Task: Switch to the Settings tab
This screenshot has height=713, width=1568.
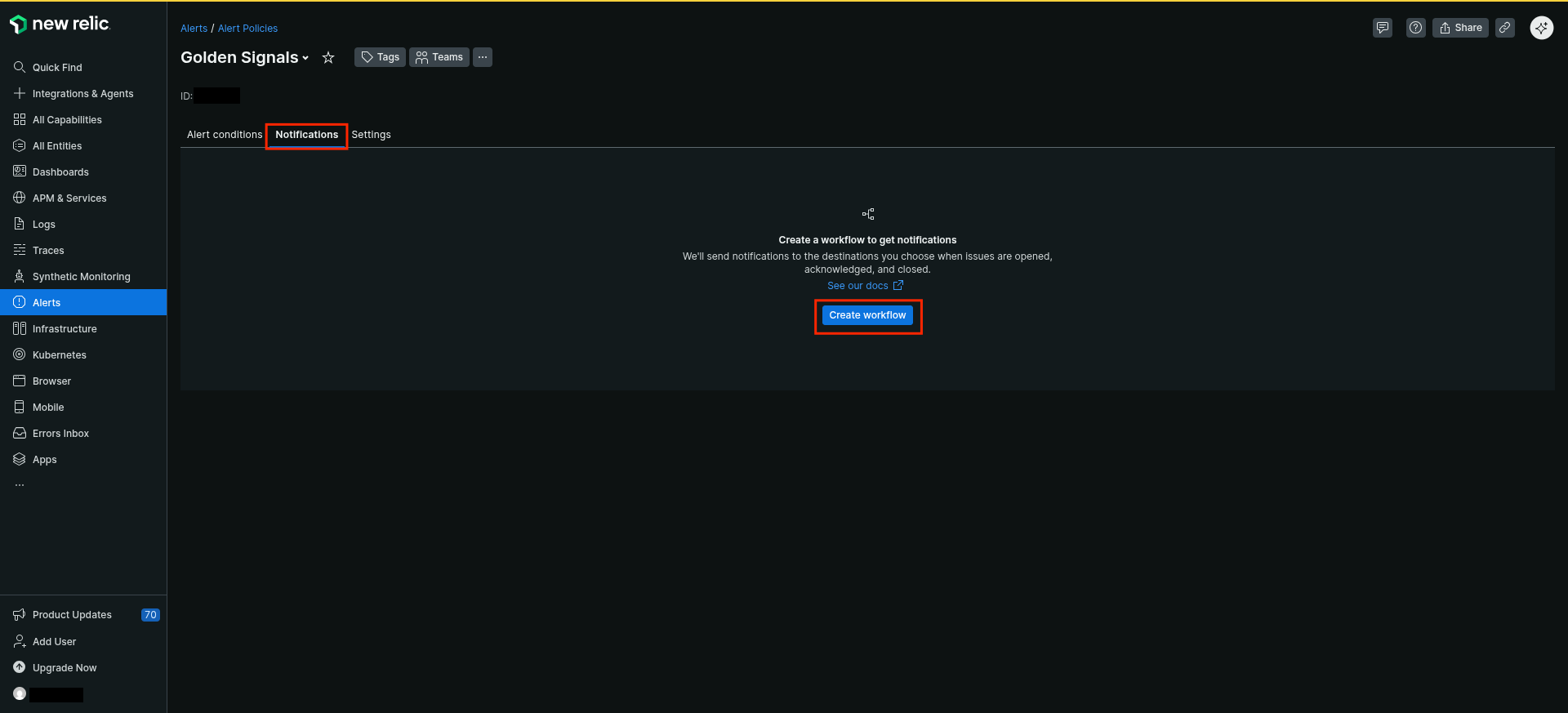Action: (371, 135)
